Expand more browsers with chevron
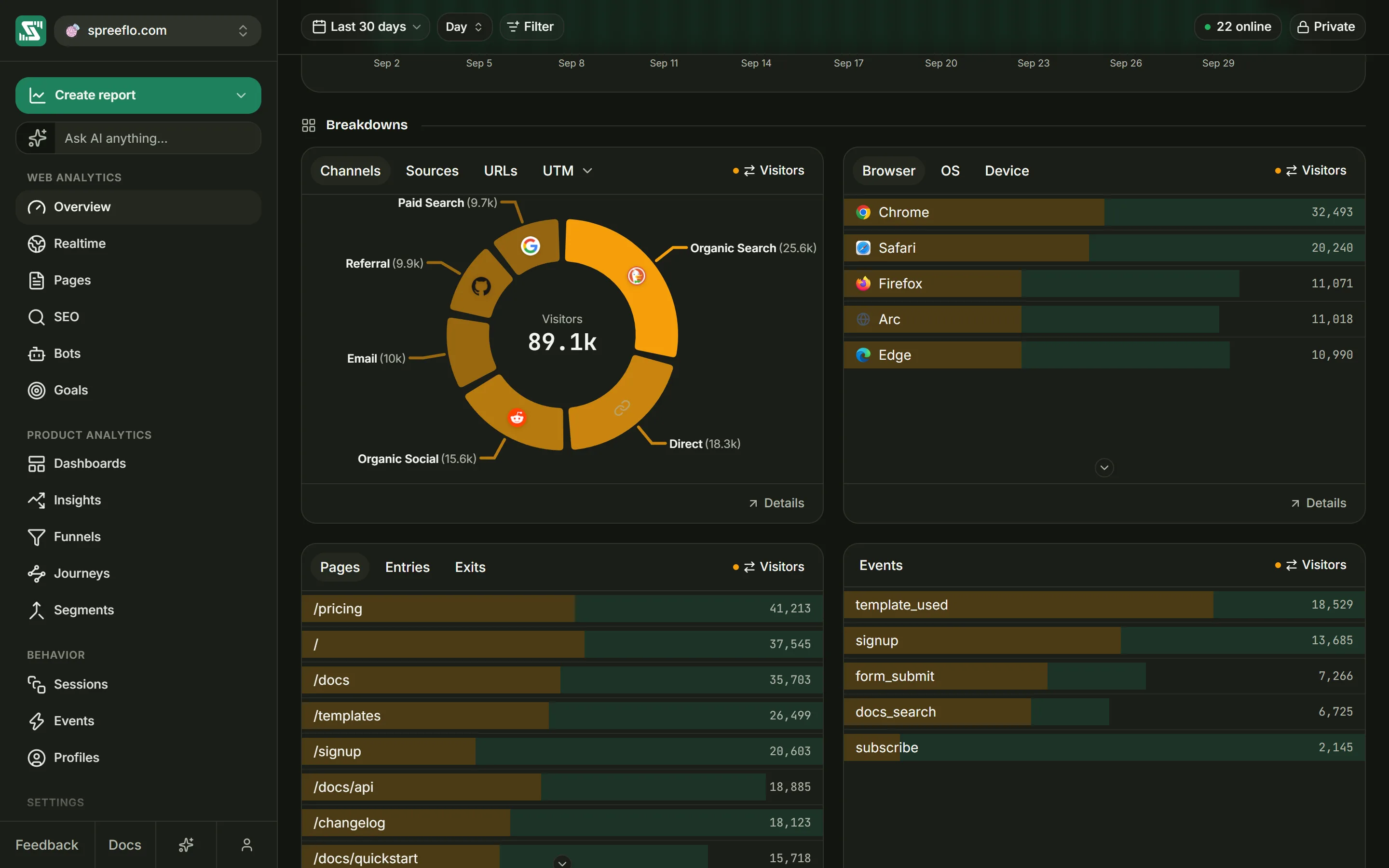1389x868 pixels. point(1104,467)
